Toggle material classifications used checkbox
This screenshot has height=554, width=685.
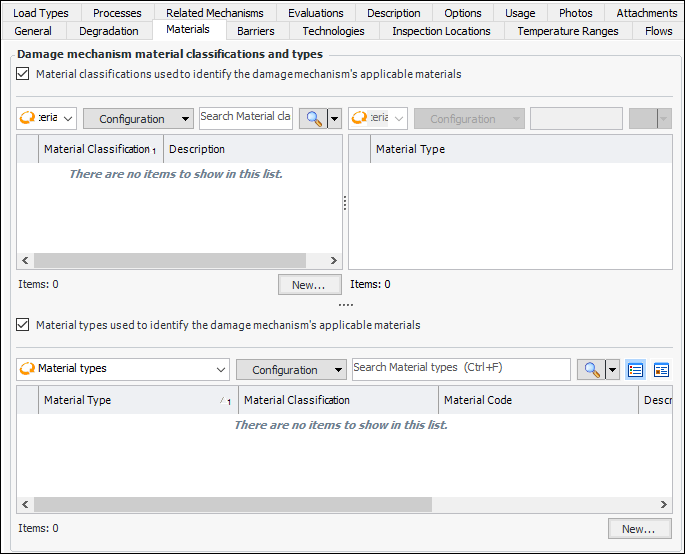pos(23,73)
